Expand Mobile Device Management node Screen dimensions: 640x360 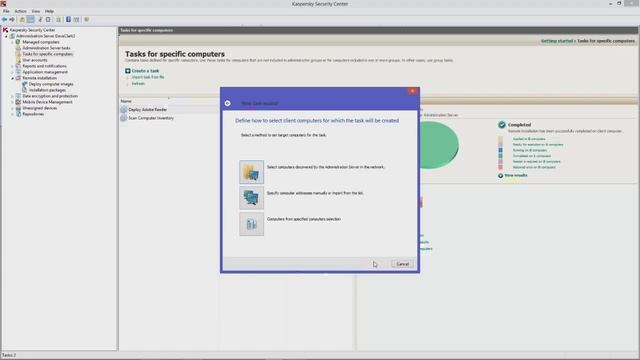12,102
